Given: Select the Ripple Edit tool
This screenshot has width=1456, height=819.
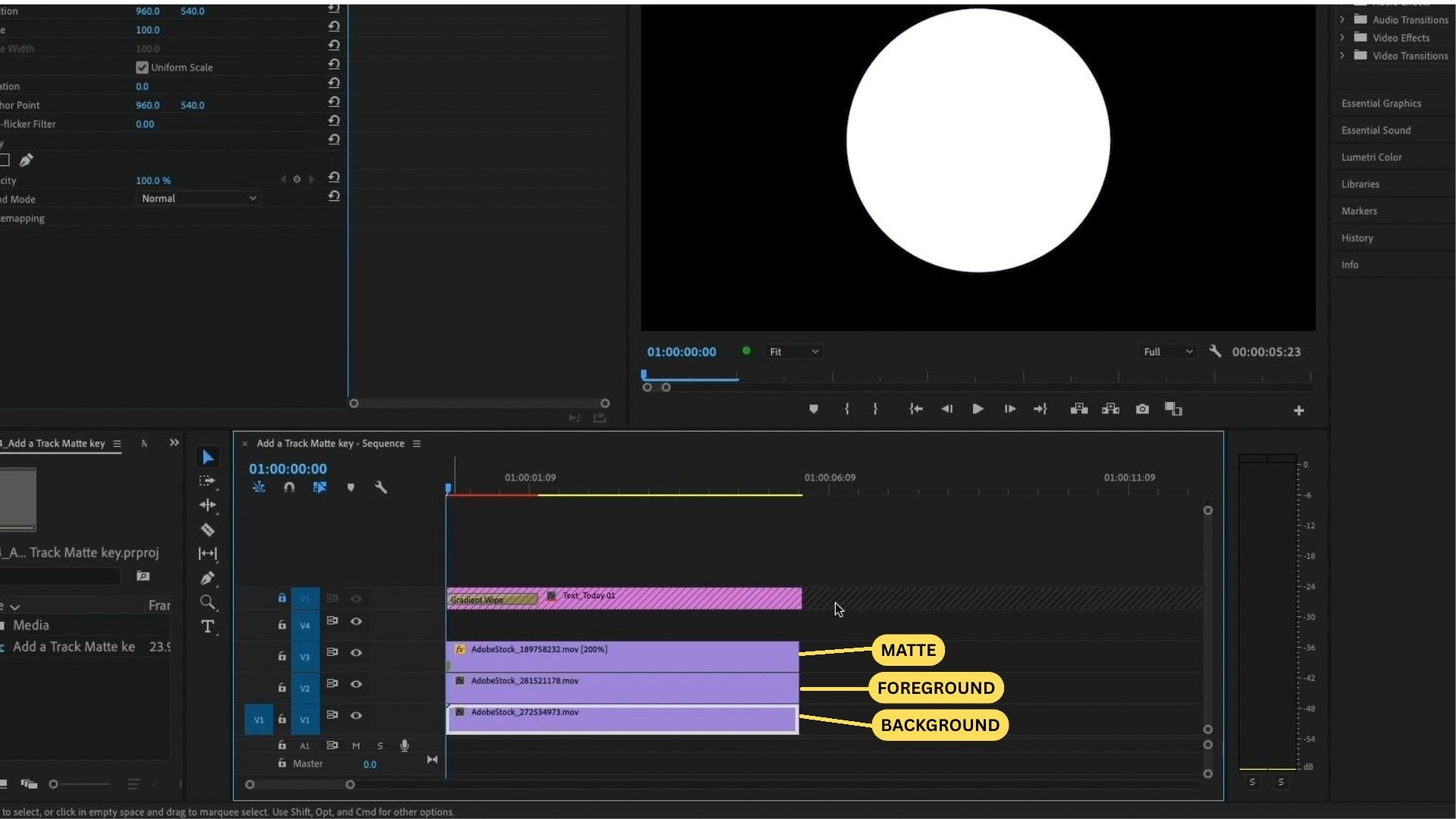Looking at the screenshot, I should coord(207,505).
